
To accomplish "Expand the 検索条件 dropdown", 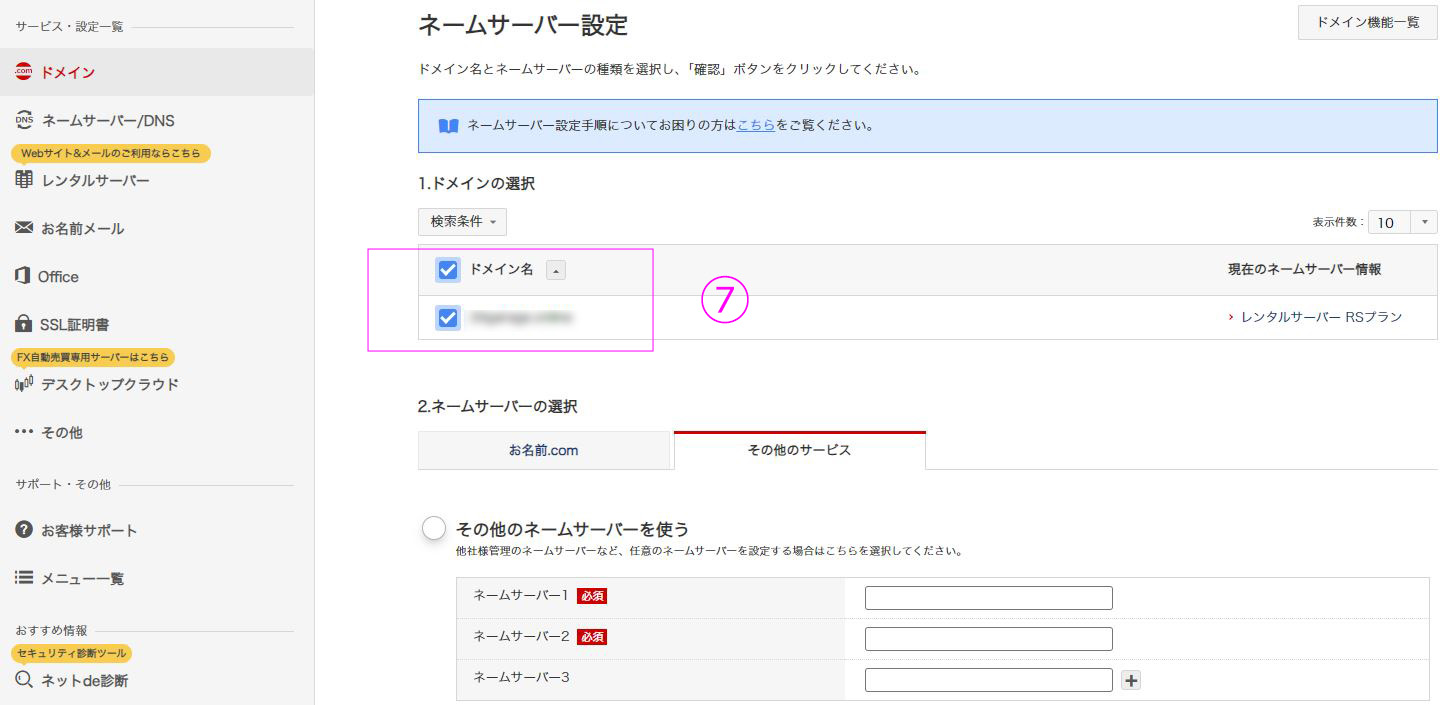I will tap(462, 222).
